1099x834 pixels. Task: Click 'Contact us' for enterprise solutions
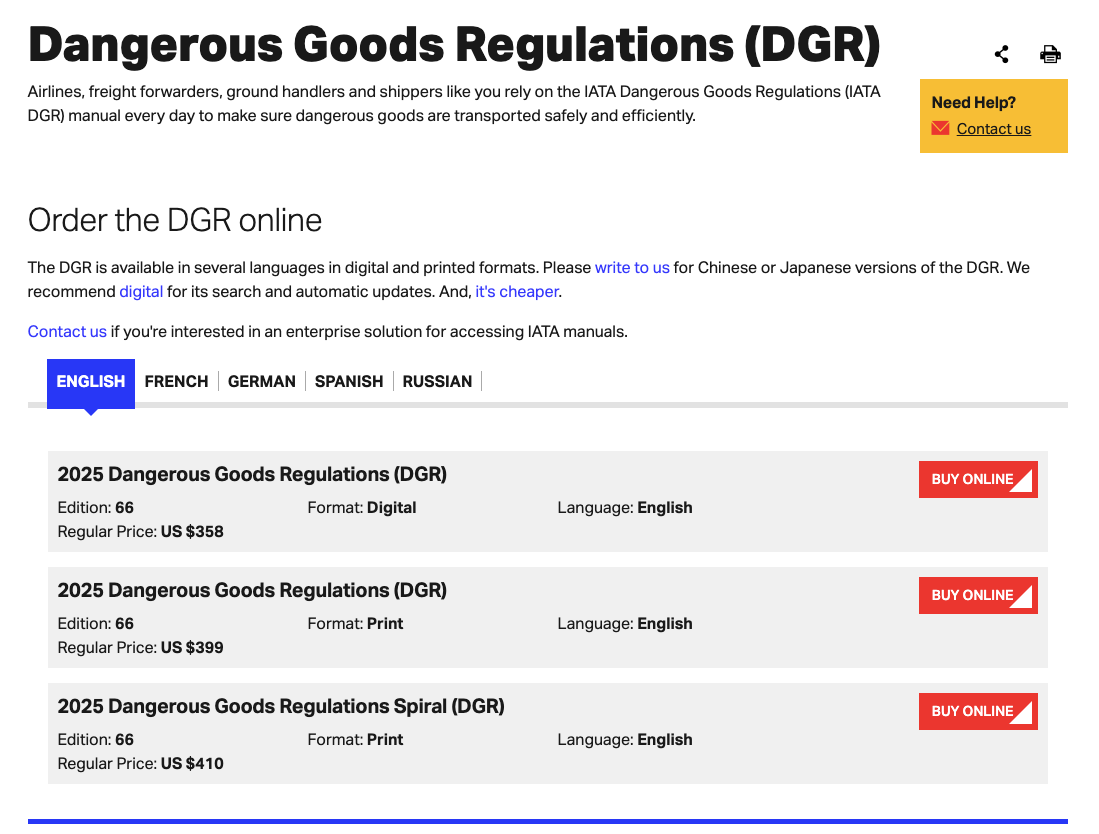click(67, 331)
